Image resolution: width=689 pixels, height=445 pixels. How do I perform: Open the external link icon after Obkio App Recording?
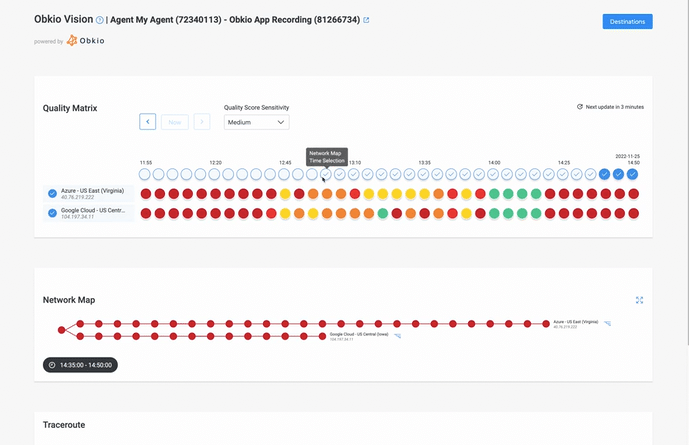(366, 20)
